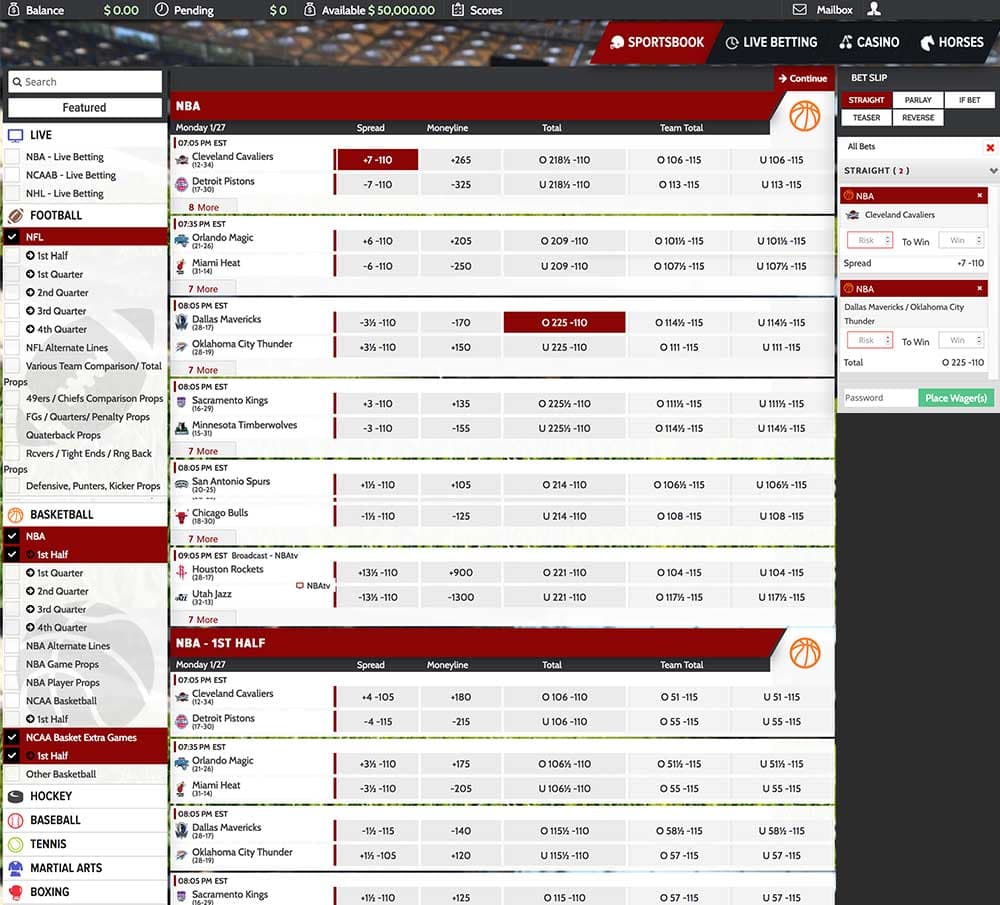Expand 7 More for Magic vs Heat
Screen dimensions: 1000x905
(x=203, y=289)
